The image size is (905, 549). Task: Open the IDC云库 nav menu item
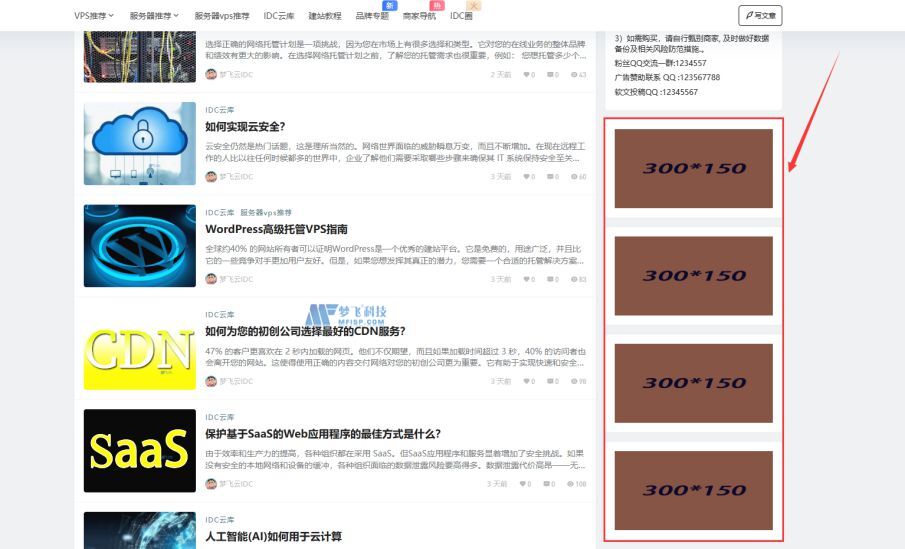pos(279,16)
